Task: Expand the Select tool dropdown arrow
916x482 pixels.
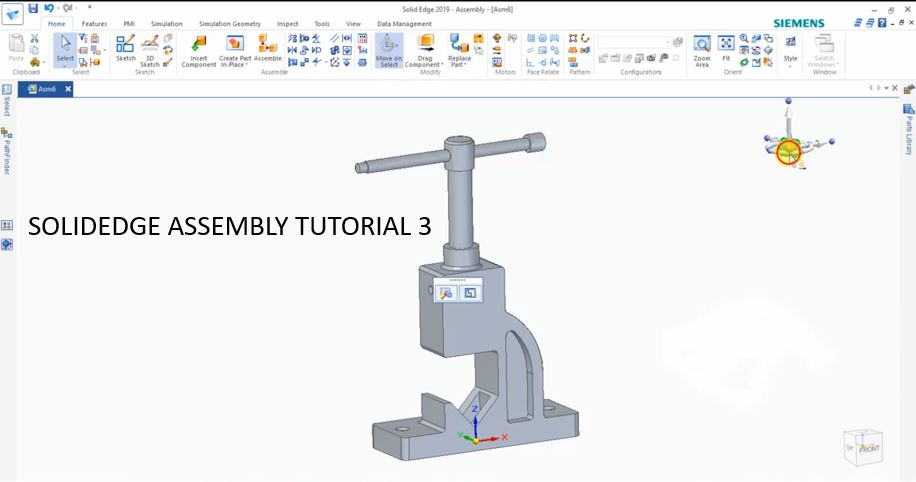Action: coord(65,65)
